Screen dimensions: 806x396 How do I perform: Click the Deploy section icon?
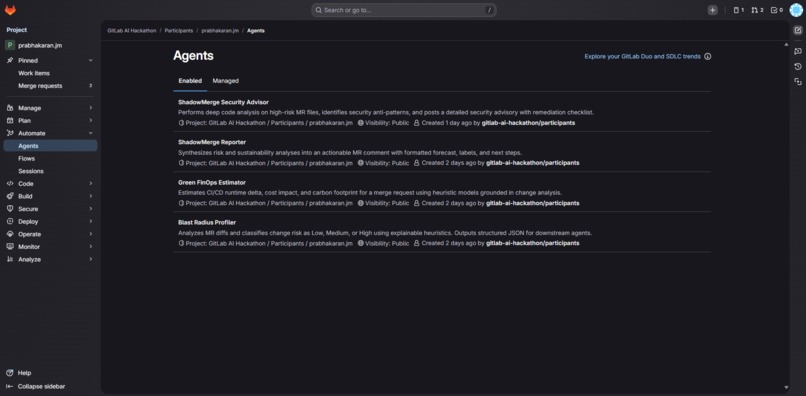(10, 222)
